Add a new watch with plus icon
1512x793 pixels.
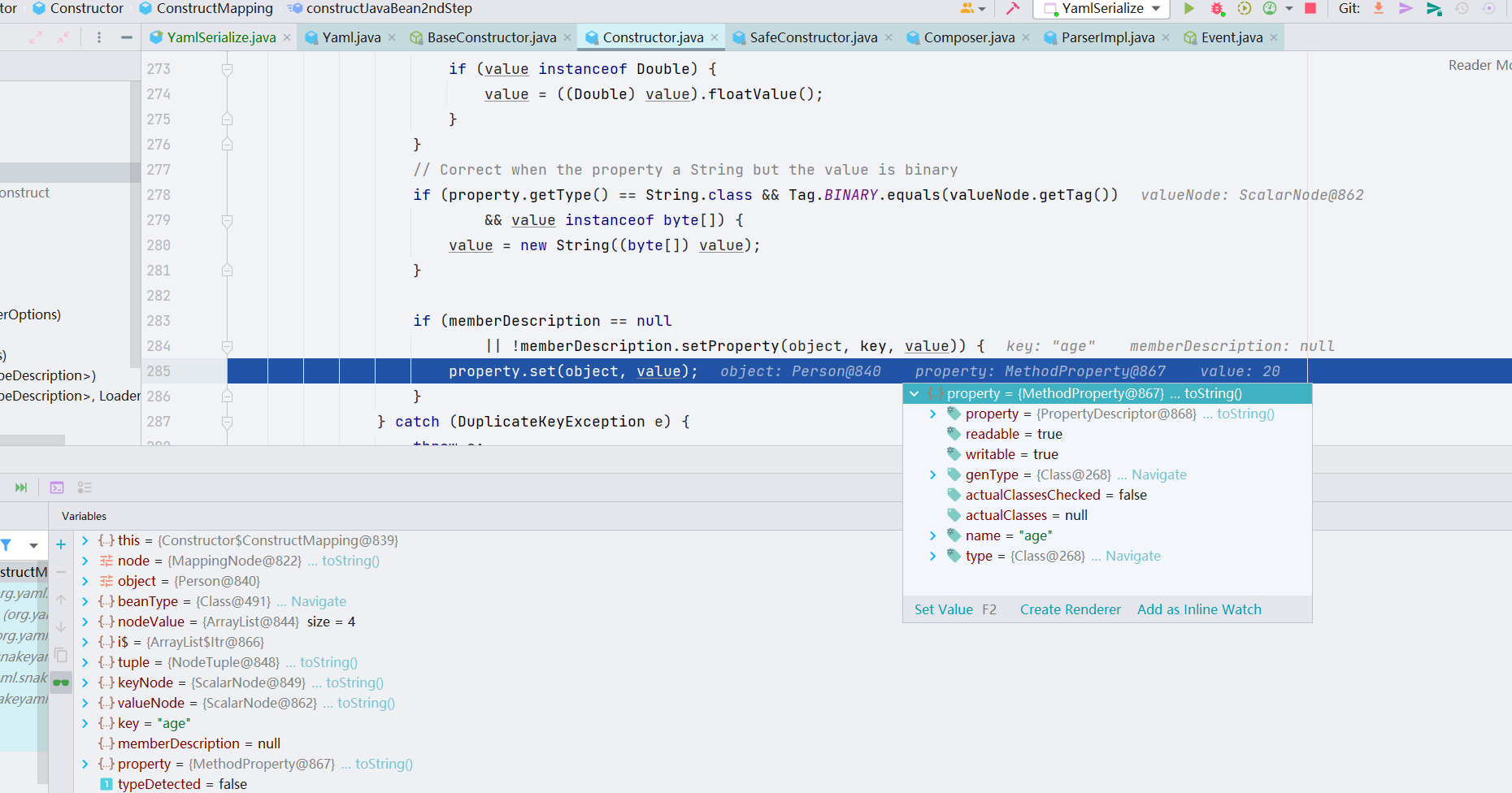pyautogui.click(x=61, y=544)
